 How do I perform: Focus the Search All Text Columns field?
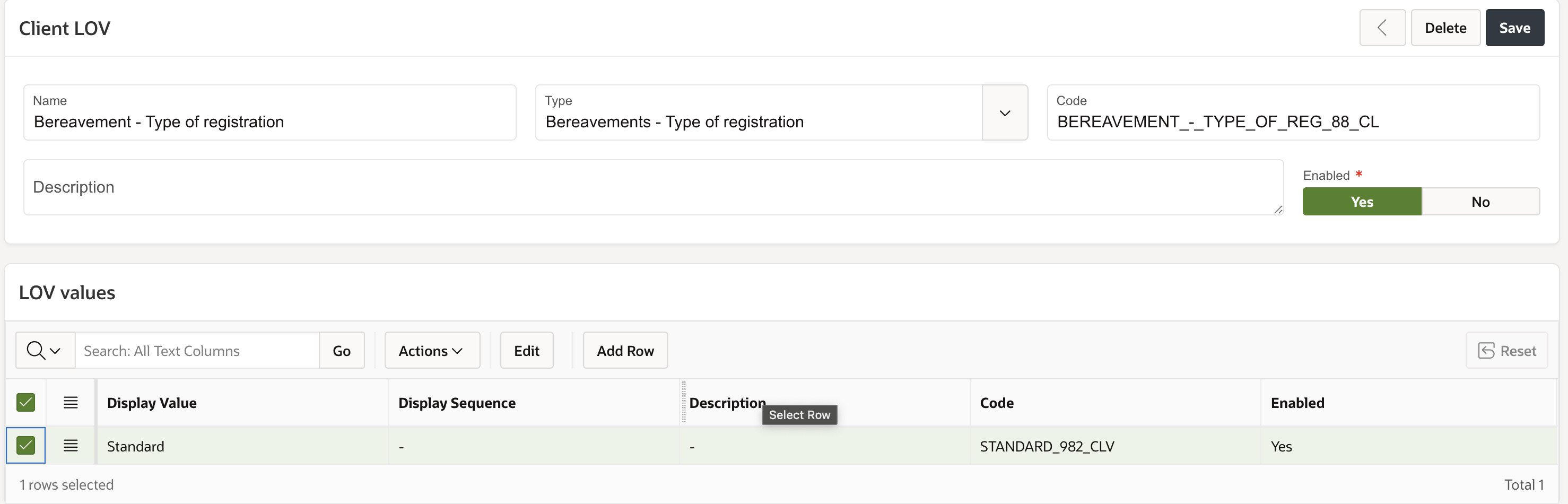click(197, 351)
